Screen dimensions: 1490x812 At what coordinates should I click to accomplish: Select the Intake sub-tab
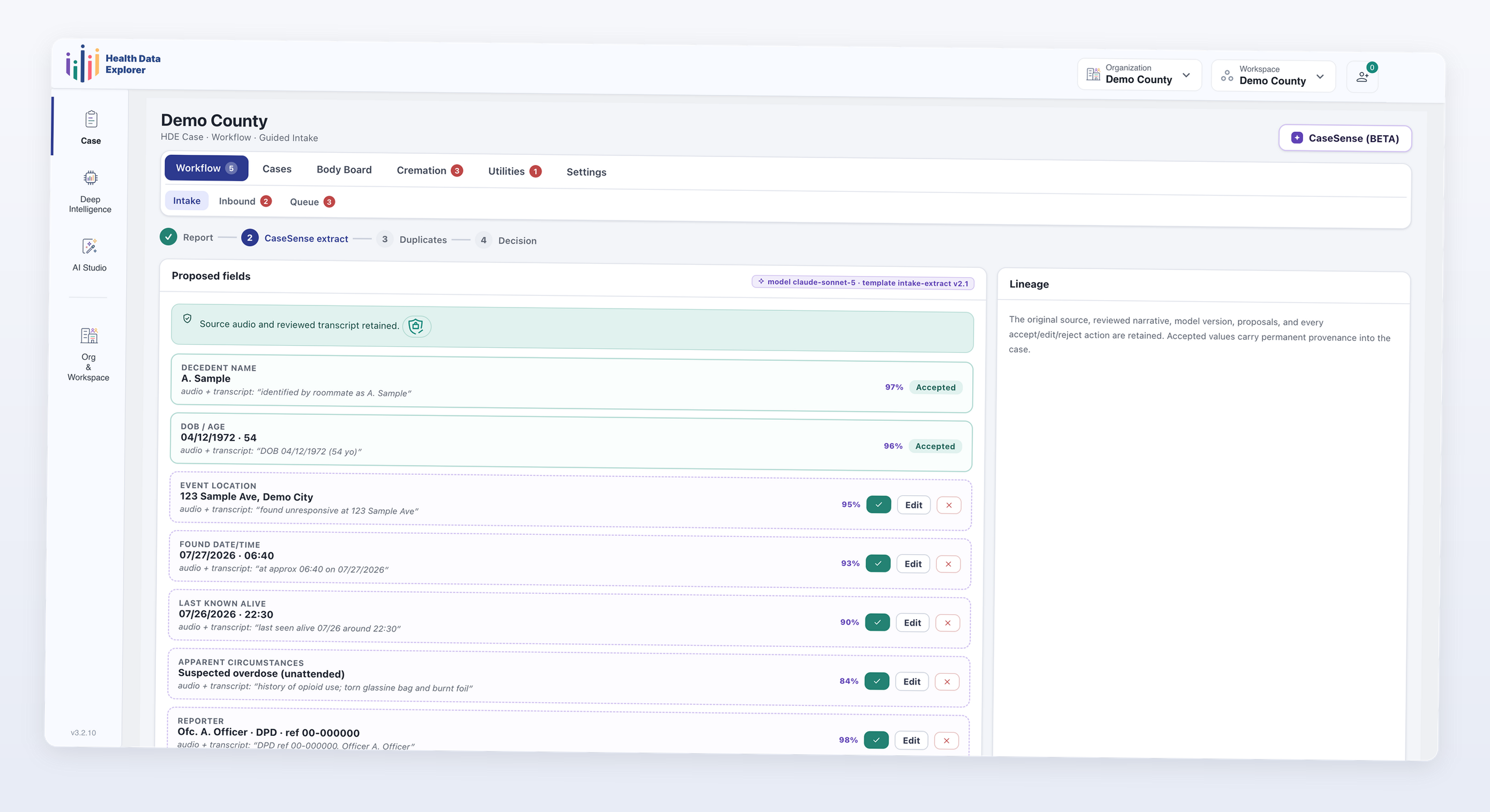187,200
